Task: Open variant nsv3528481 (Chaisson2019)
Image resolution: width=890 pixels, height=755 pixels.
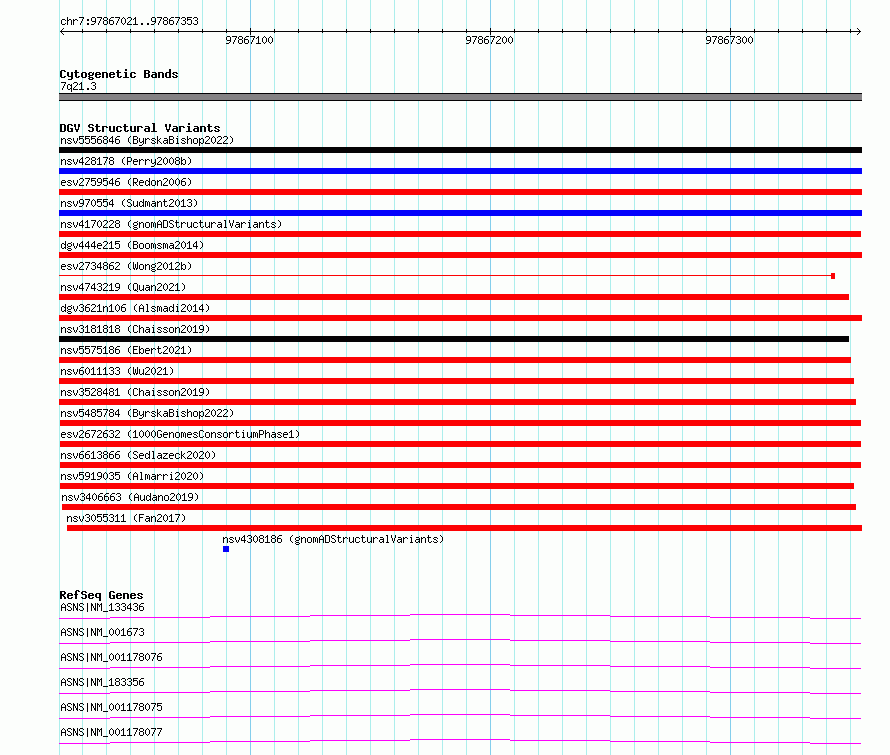Action: pyautogui.click(x=135, y=392)
